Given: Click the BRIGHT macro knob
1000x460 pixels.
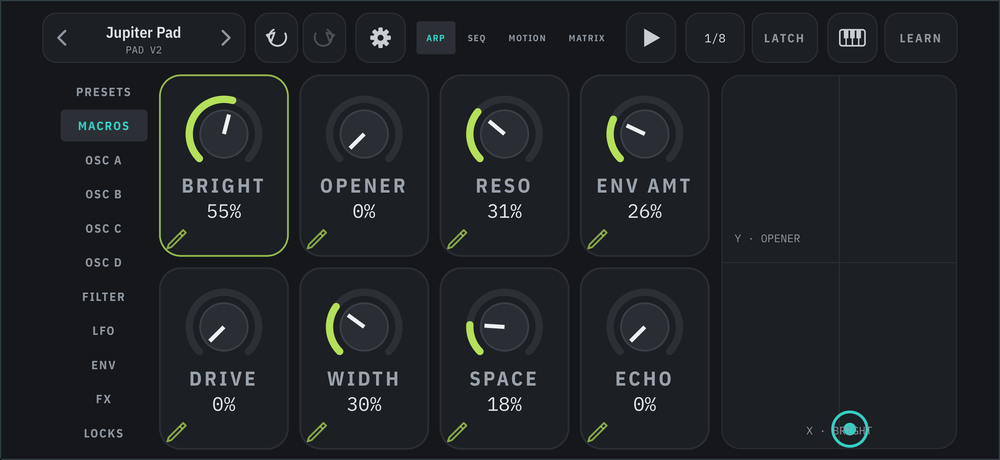Looking at the screenshot, I should click(224, 134).
